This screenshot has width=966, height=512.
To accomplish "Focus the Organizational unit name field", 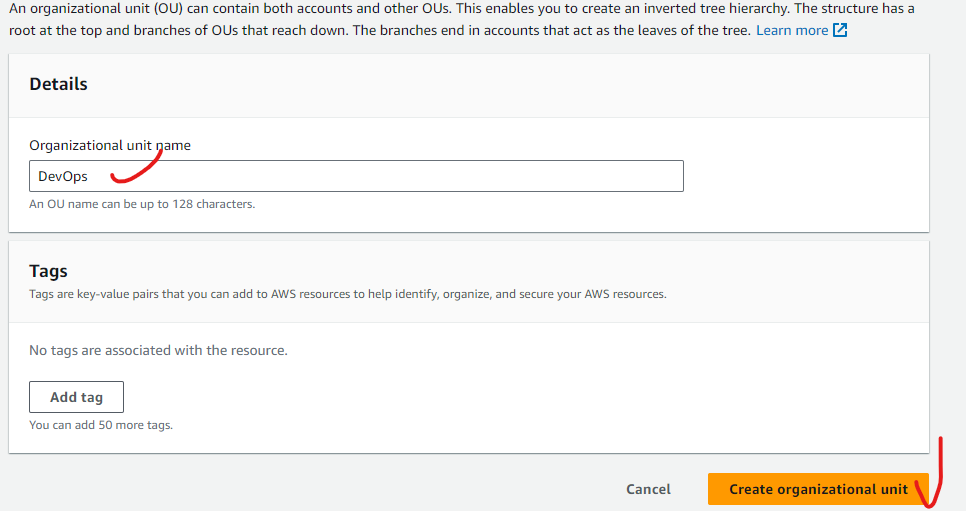I will click(x=400, y=176).
